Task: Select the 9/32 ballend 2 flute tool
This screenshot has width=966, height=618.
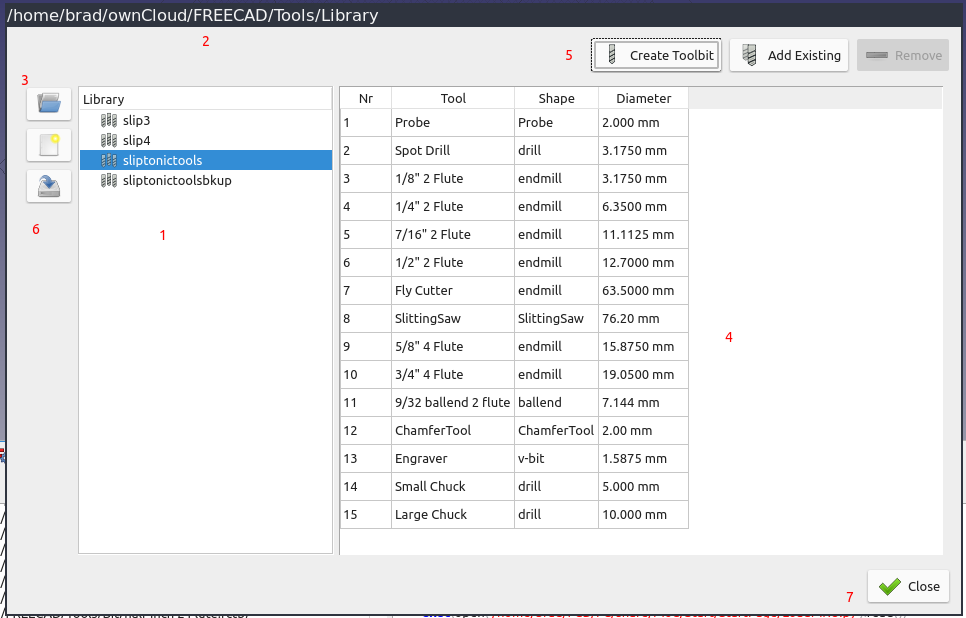Action: (x=453, y=403)
